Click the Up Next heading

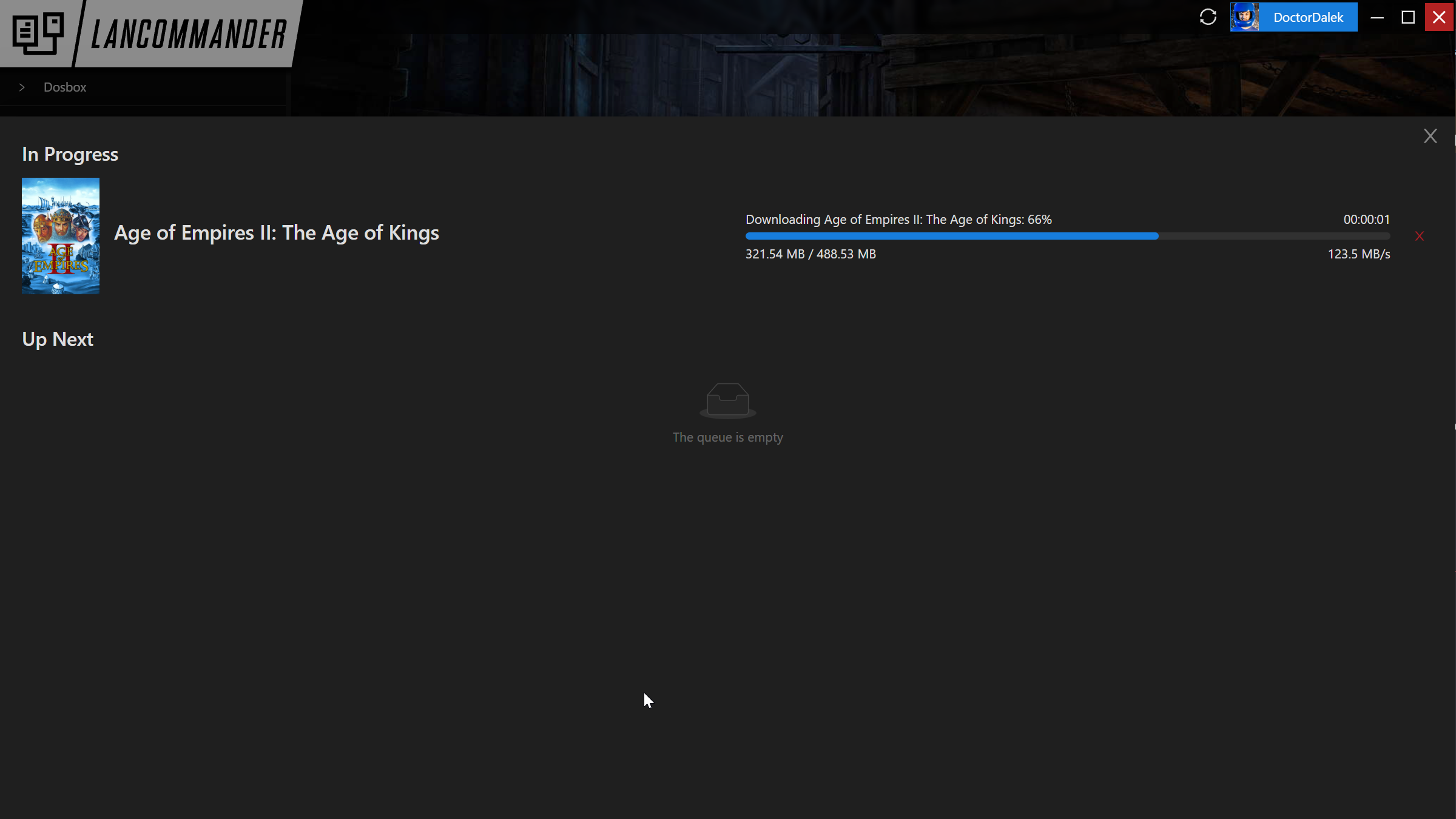coord(58,339)
